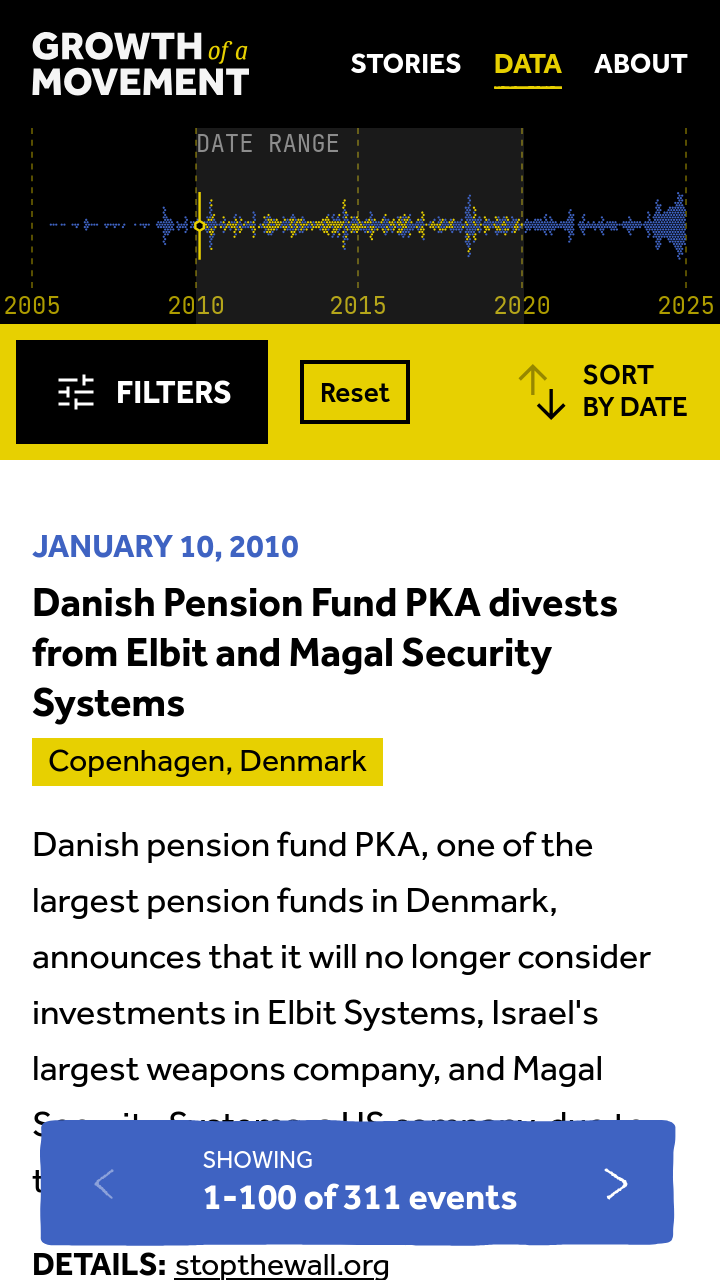Select the Data menu item

[x=528, y=64]
